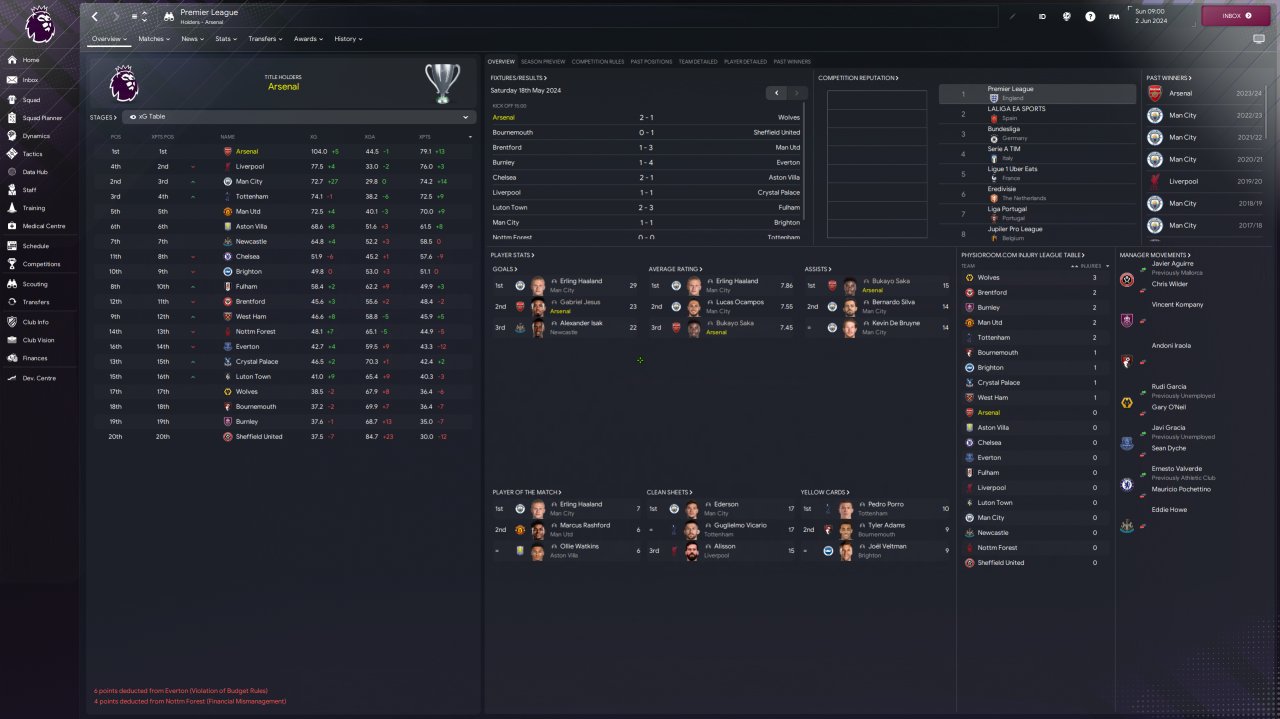Viewport: 1280px width, 719px height.
Task: Click the ID button in top bar
Action: pyautogui.click(x=1042, y=16)
